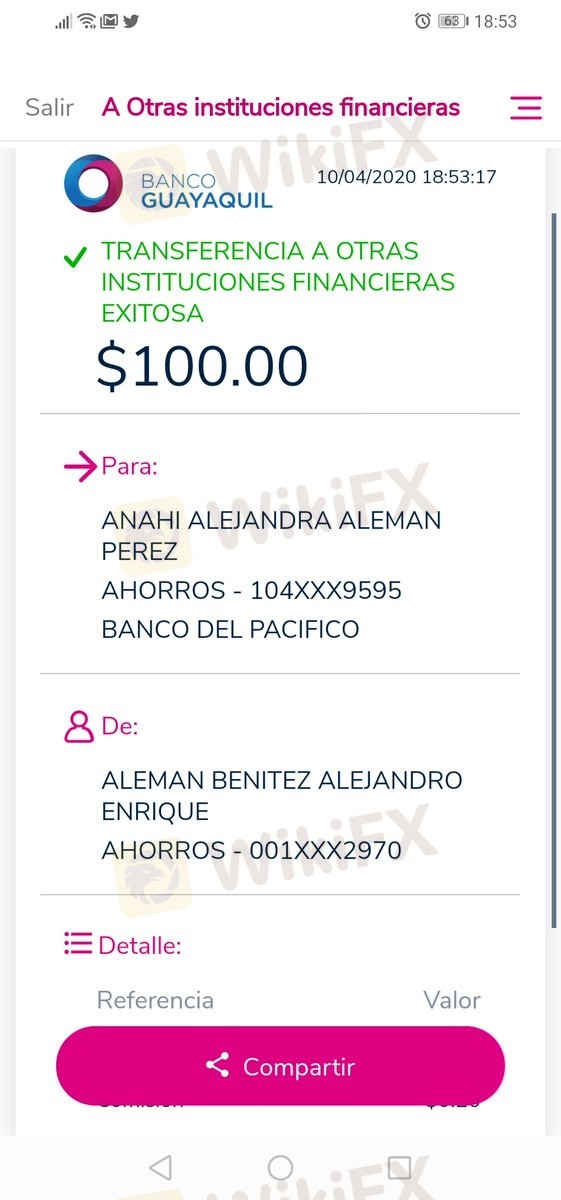
Task: Tap the Banco Guayaquil logo
Action: click(168, 183)
